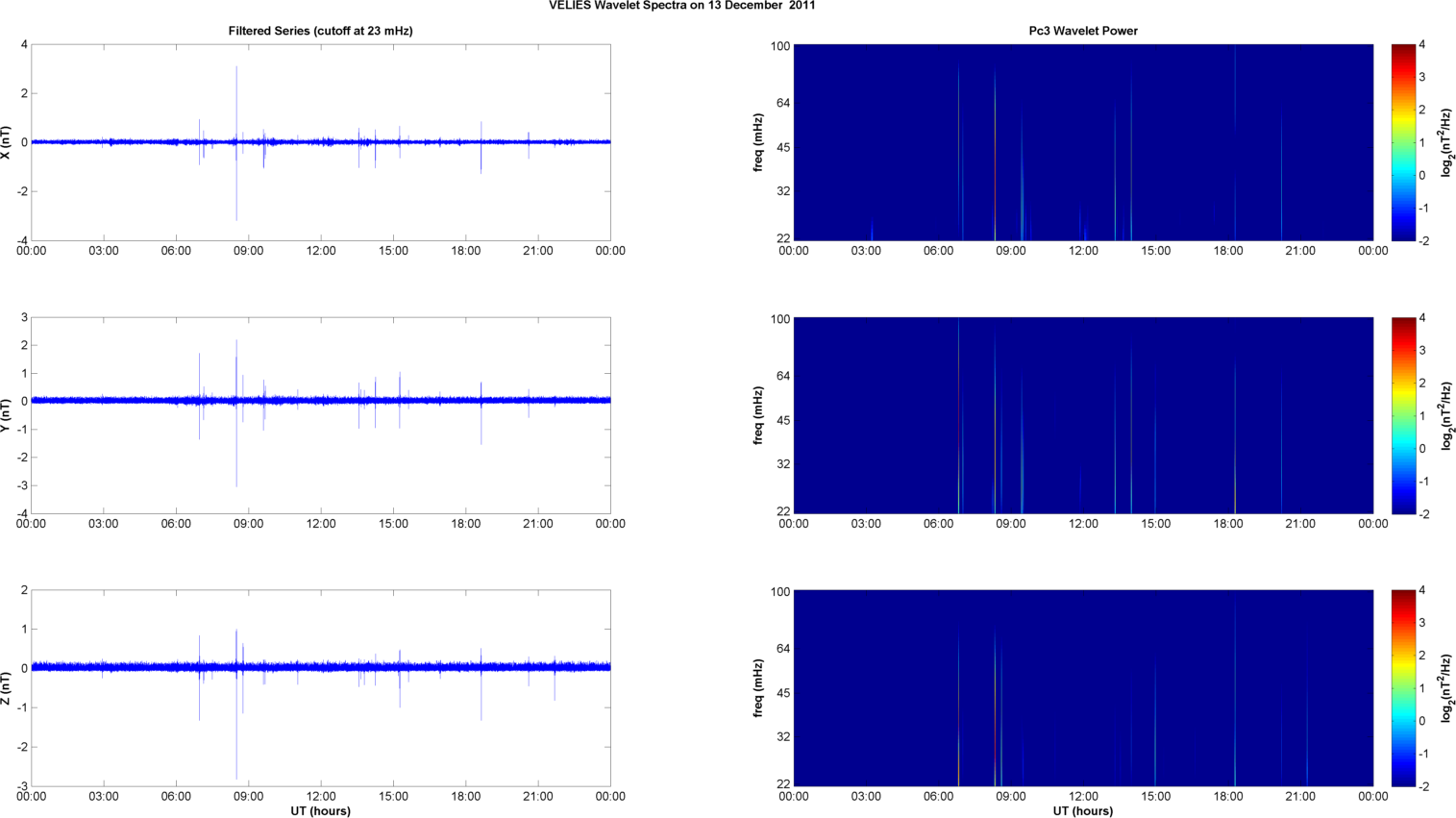The width and height of the screenshot is (1456, 818).
Task: Click the 18:00 tick on bottom spectrogram axis
Action: pyautogui.click(x=1228, y=797)
